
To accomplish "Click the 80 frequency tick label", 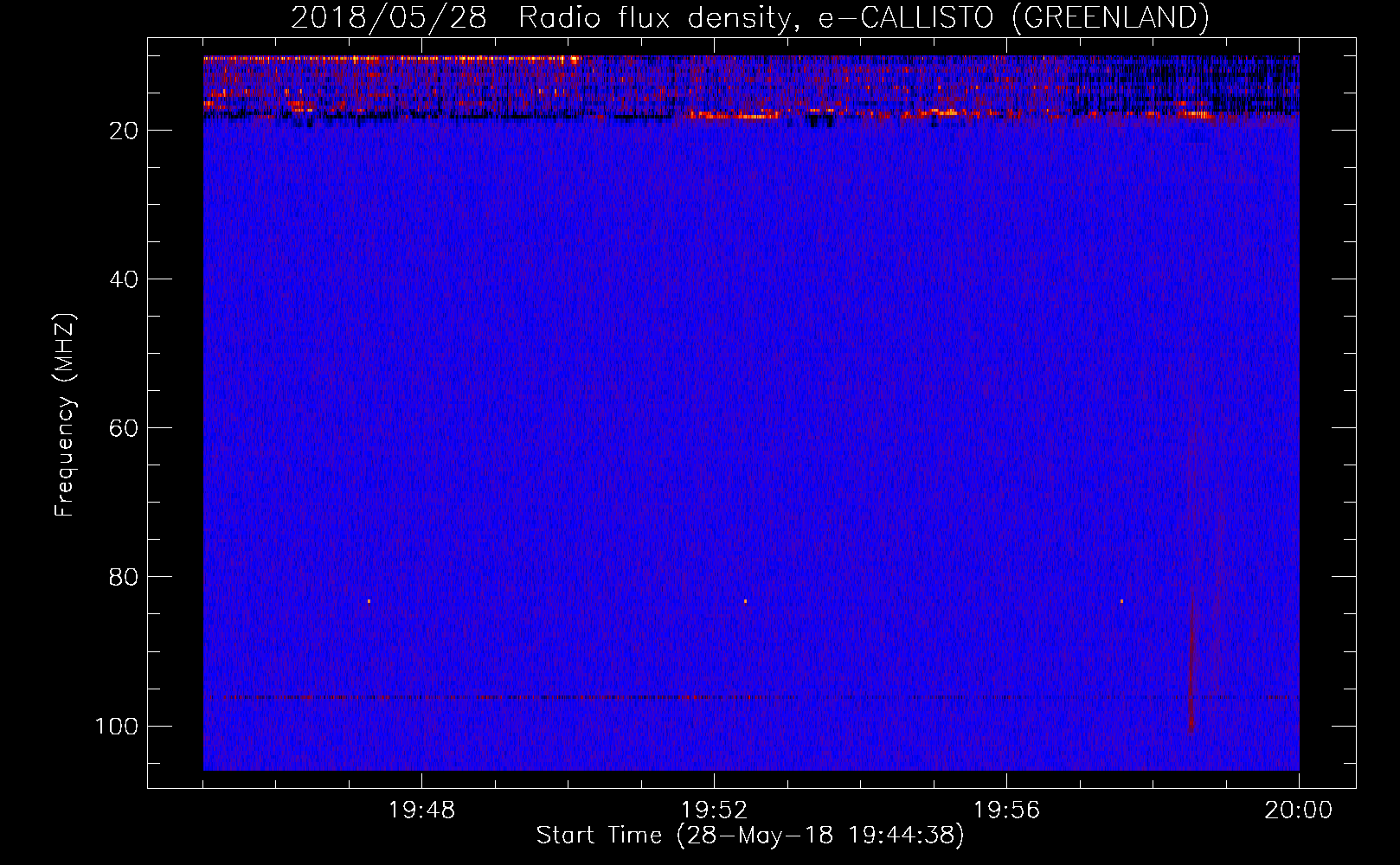I will click(124, 577).
